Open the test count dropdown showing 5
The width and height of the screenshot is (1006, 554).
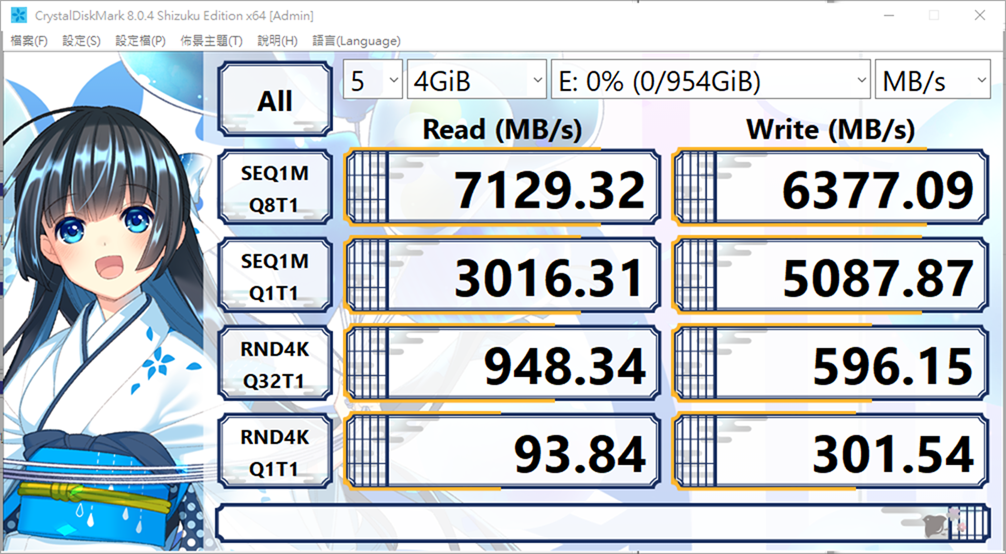[x=373, y=81]
